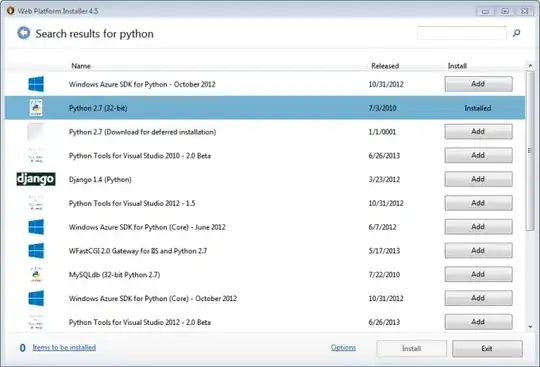The width and height of the screenshot is (540, 367).
Task: Click Windows icon for Azure SDK October 2012
Action: (36, 84)
